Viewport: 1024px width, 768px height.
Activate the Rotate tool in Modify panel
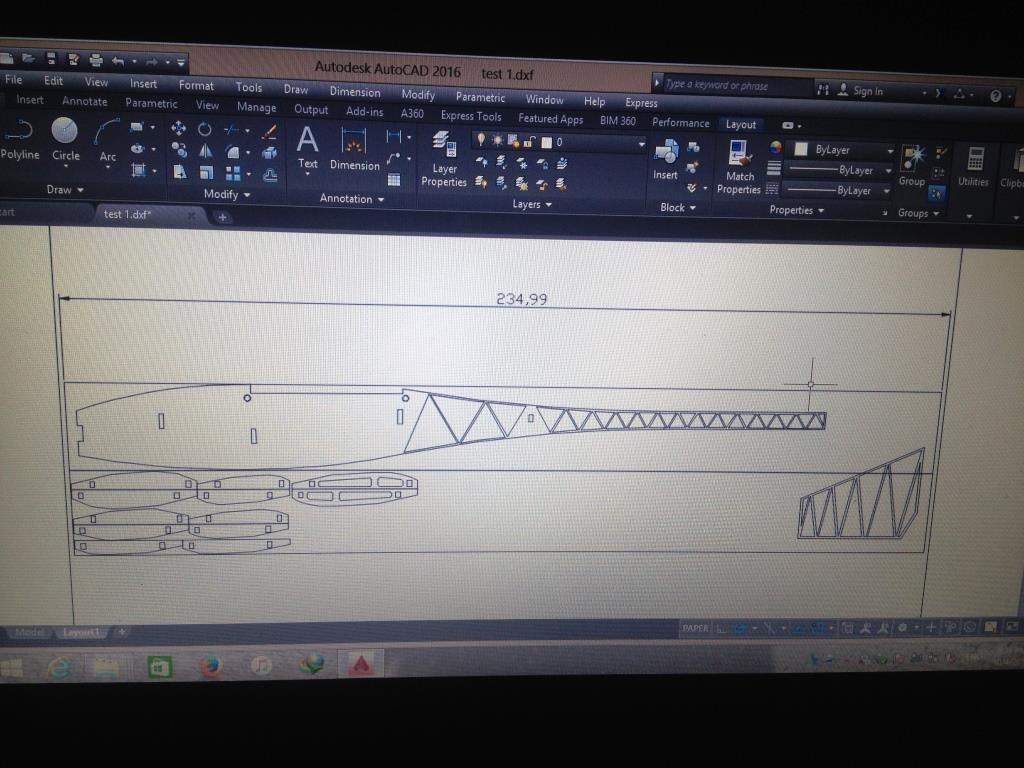[205, 129]
